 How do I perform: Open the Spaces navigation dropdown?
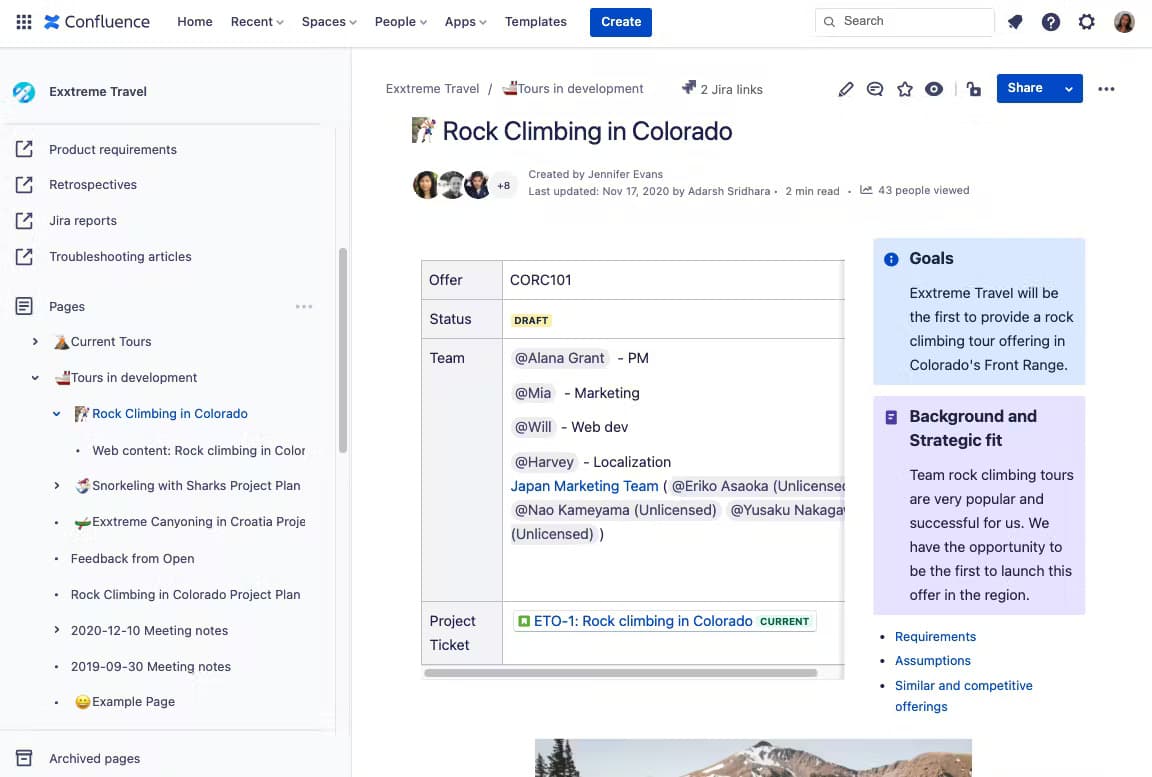click(328, 21)
